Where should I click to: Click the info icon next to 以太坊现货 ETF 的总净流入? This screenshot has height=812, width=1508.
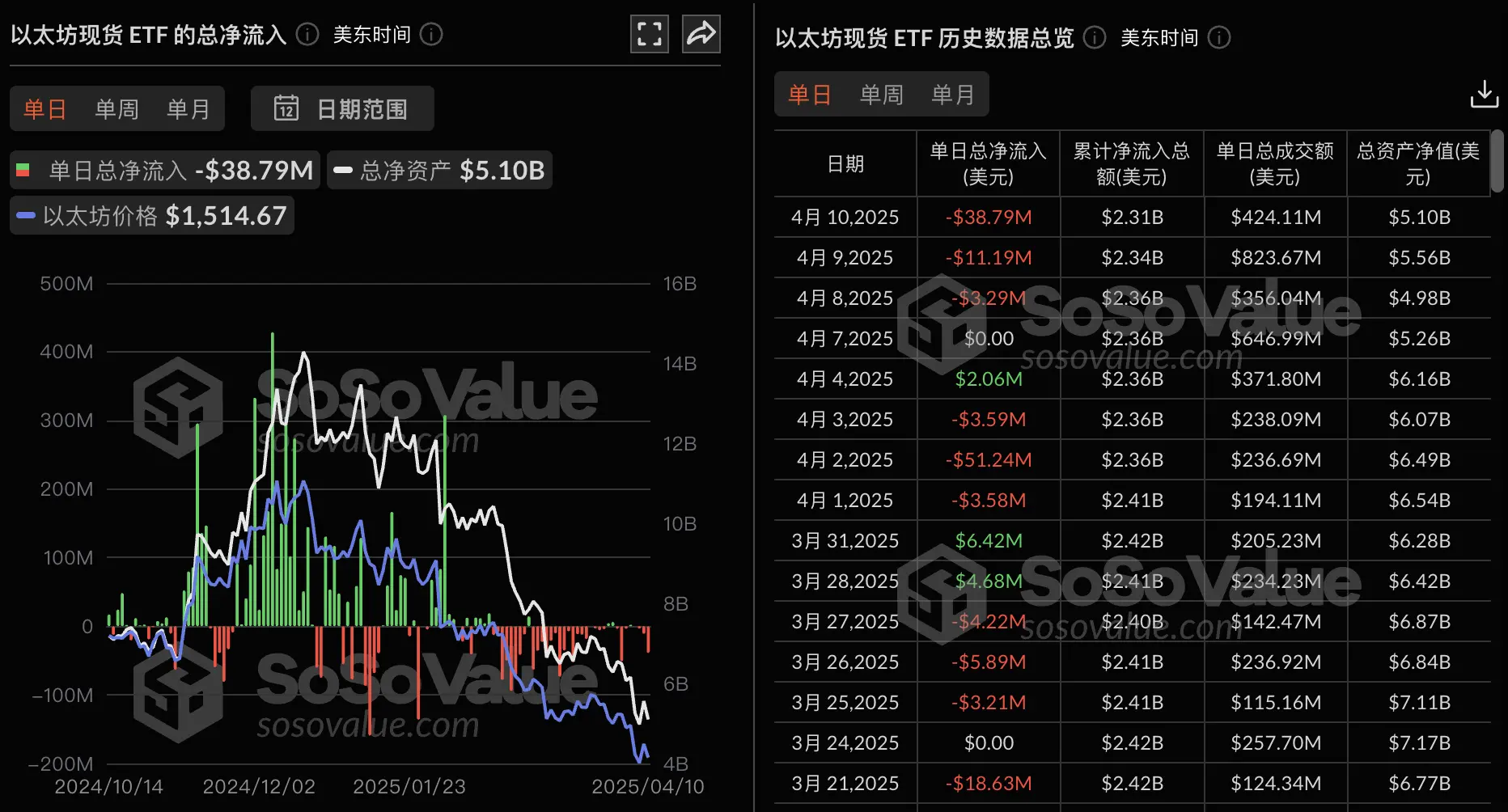pos(306,35)
